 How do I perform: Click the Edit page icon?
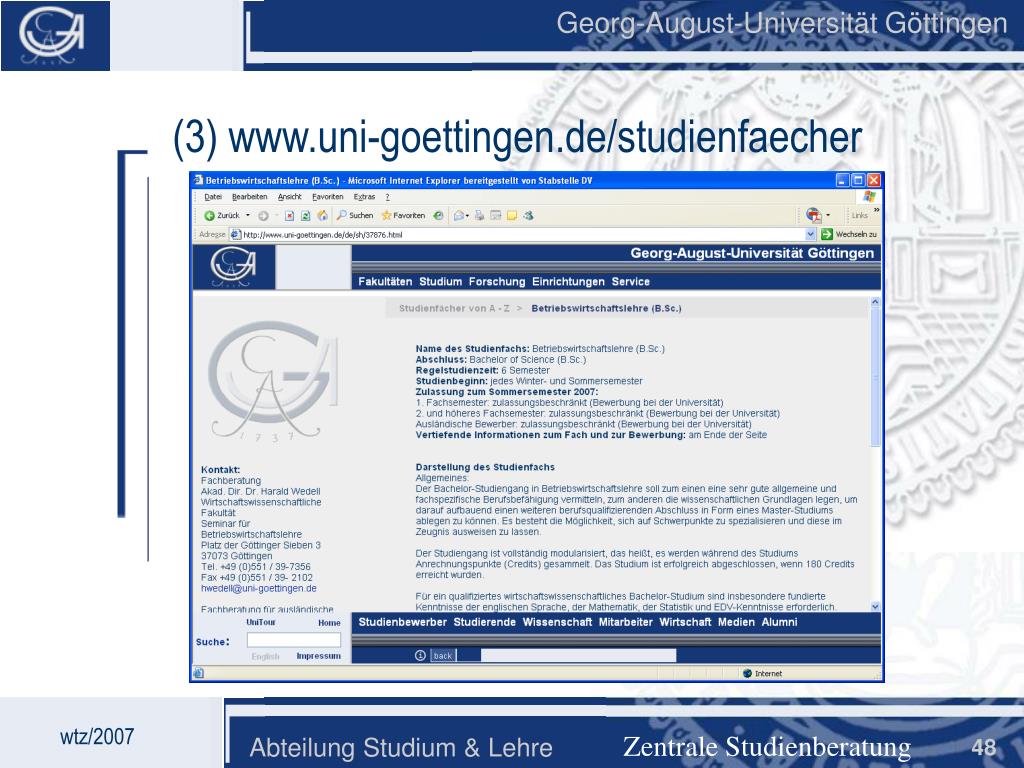point(496,216)
